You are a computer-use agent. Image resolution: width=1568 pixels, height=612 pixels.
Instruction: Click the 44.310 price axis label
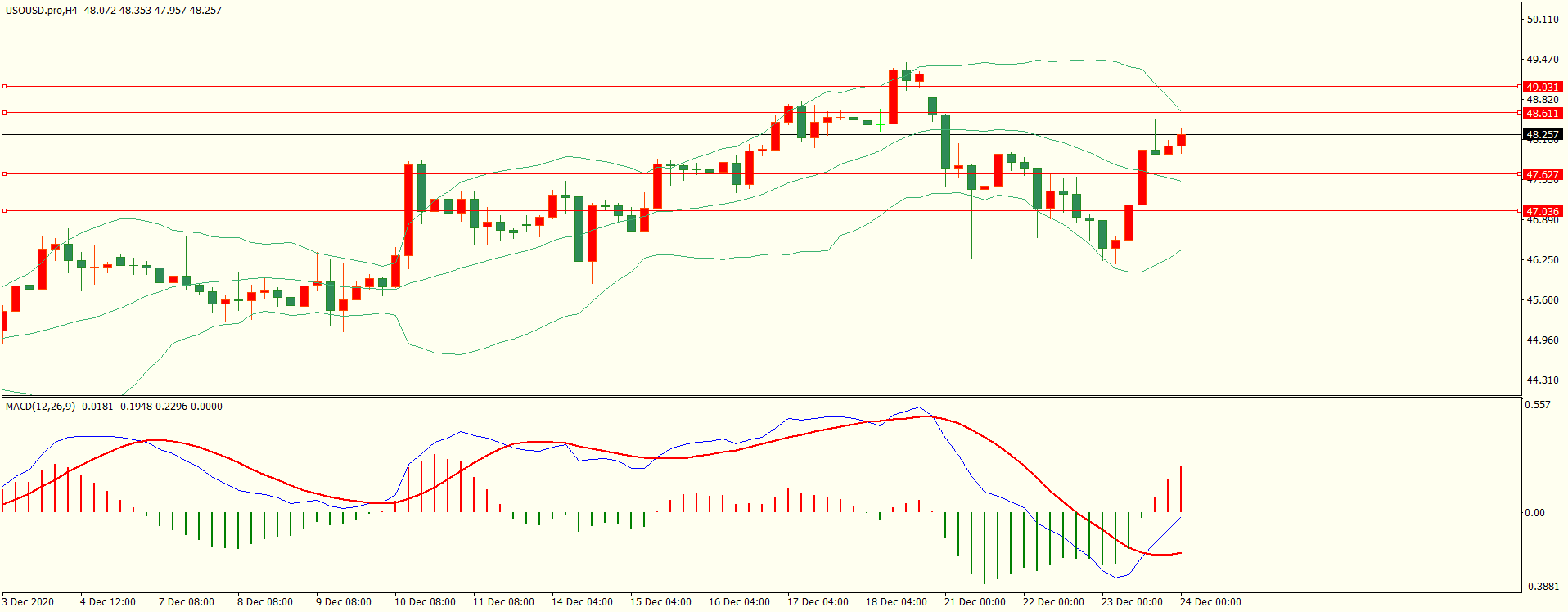pyautogui.click(x=1542, y=380)
